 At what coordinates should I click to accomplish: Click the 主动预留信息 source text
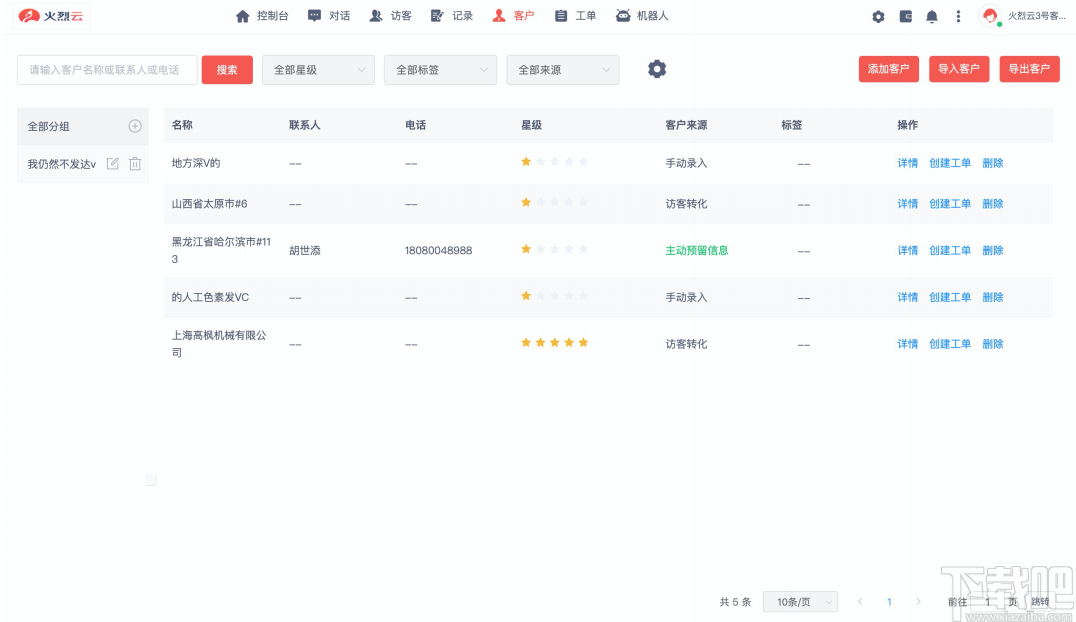697,251
